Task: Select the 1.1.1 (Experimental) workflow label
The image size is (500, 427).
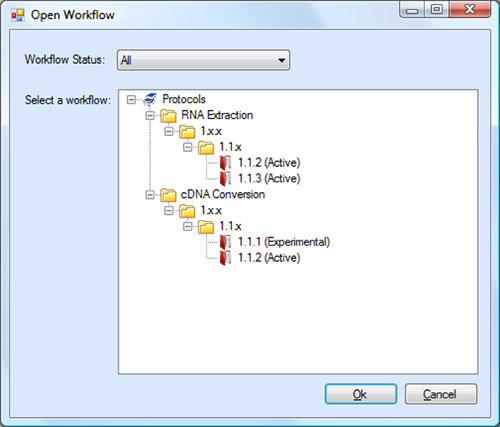Action: 284,242
